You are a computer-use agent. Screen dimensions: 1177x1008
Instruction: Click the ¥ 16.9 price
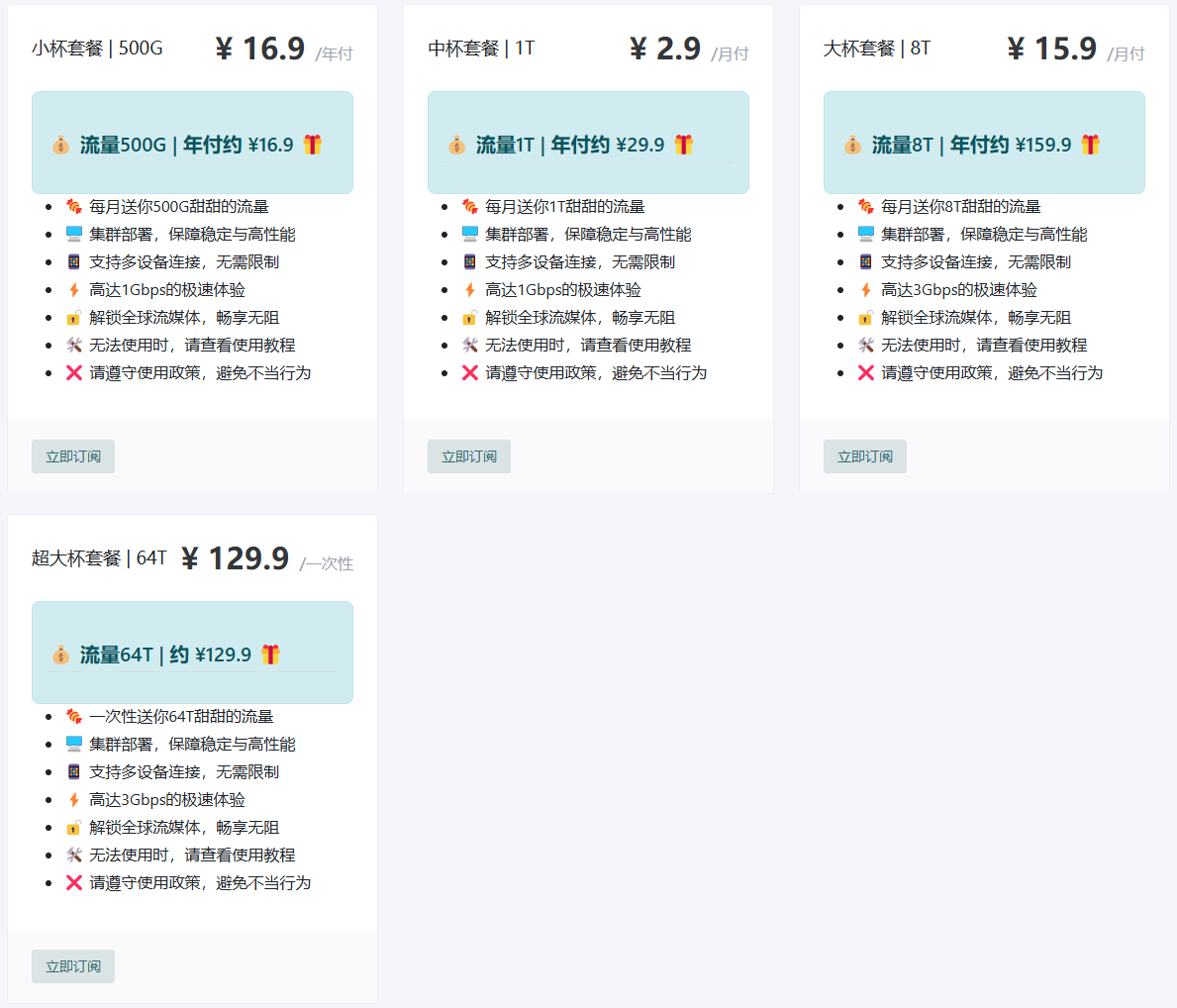coord(259,50)
